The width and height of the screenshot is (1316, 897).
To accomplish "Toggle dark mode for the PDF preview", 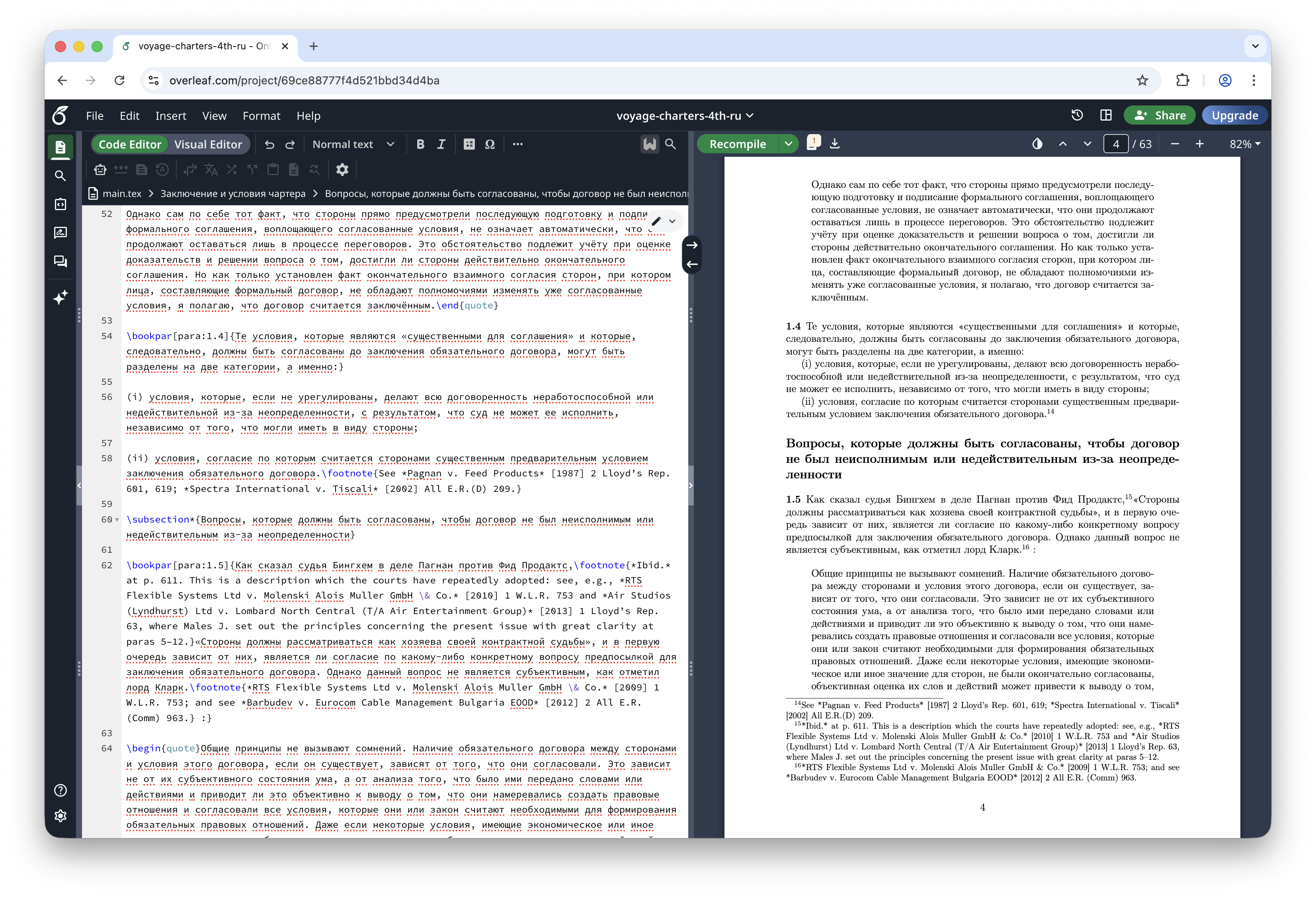I will [x=1037, y=144].
